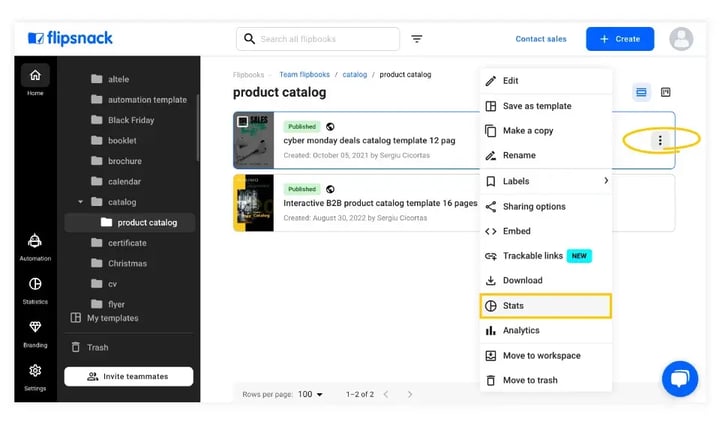Open Trackable links
Screen dimensions: 720x424
546,256
